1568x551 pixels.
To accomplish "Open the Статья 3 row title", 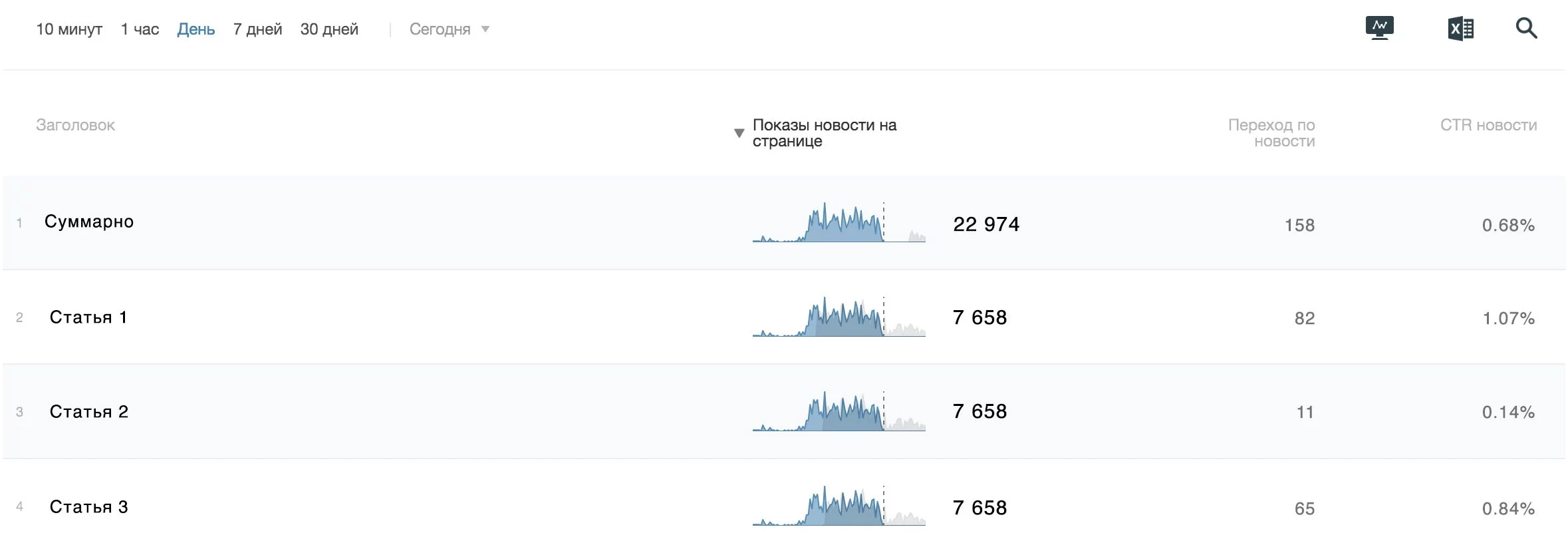I will click(x=89, y=507).
